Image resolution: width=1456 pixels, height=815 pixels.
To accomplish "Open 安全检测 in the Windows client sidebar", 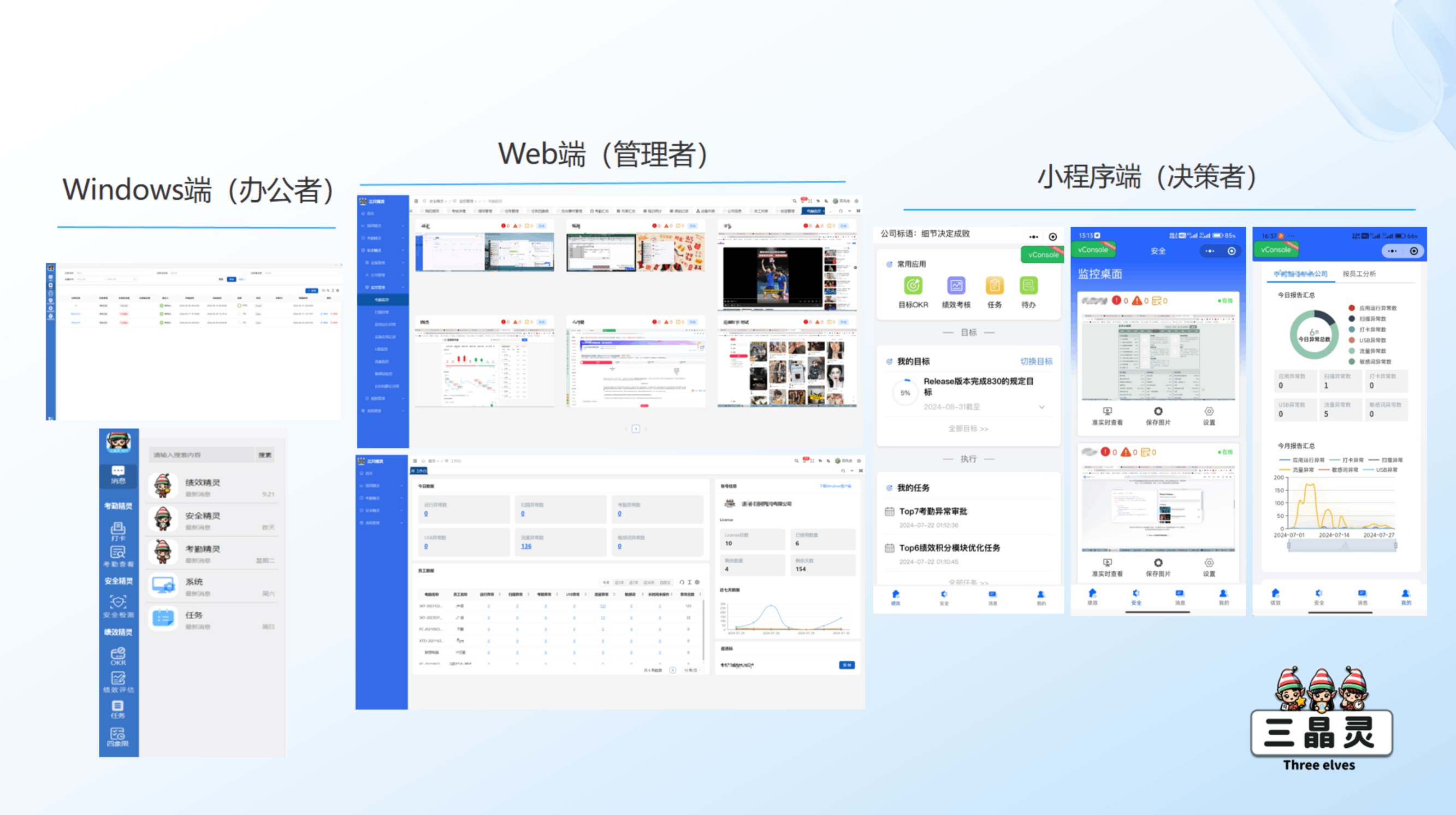I will [x=118, y=606].
